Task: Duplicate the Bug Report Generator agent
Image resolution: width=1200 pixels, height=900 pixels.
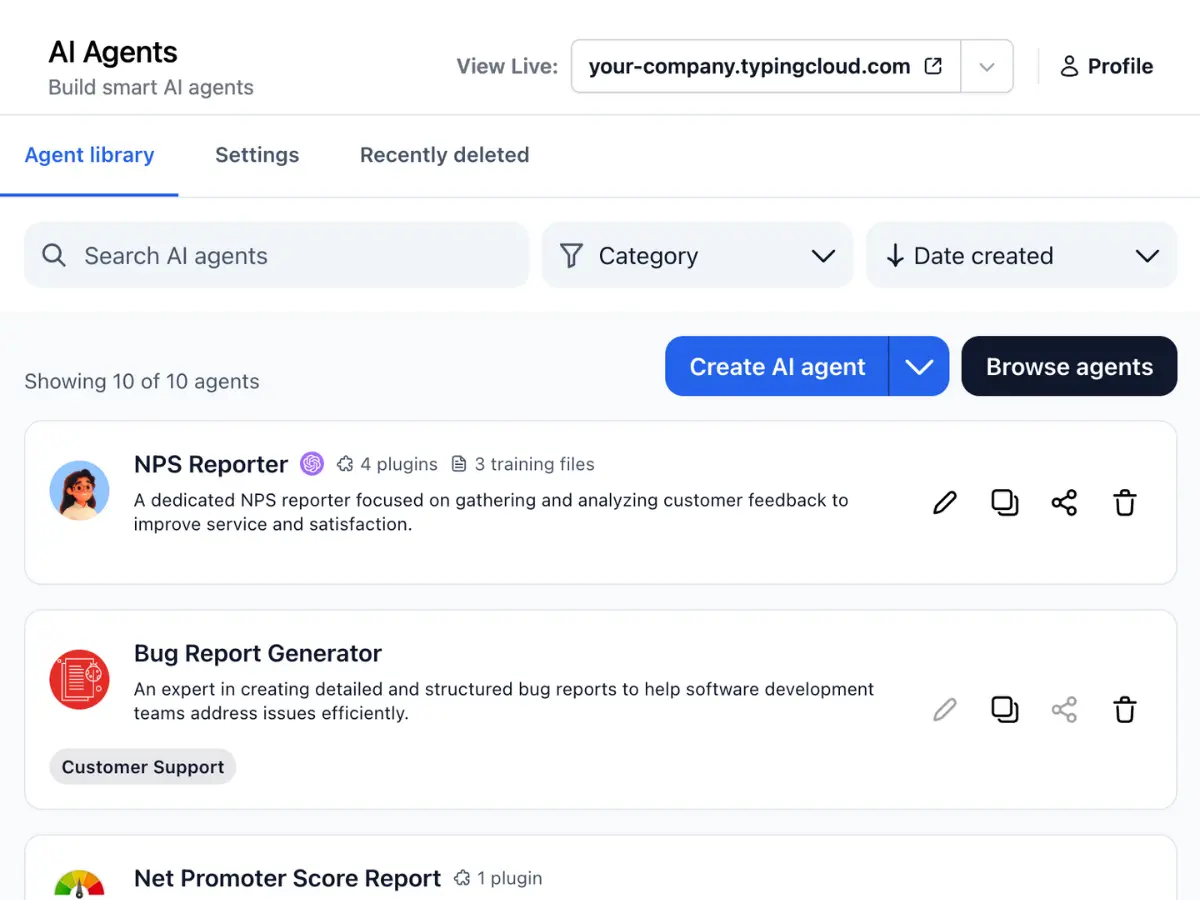Action: point(1005,710)
